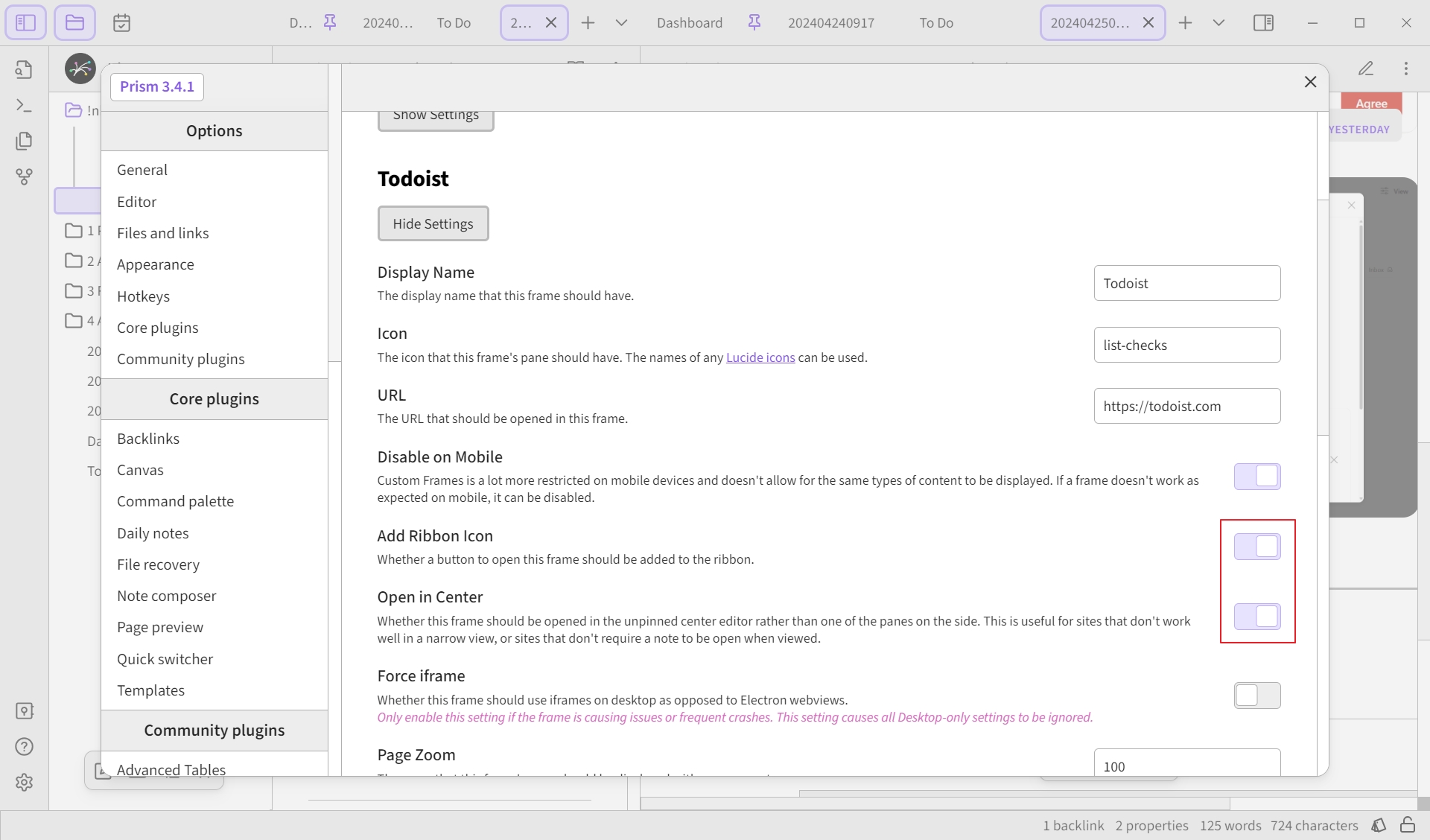The height and width of the screenshot is (840, 1430).
Task: Open the rightmost tab list dropdown arrow
Action: pos(1218,23)
